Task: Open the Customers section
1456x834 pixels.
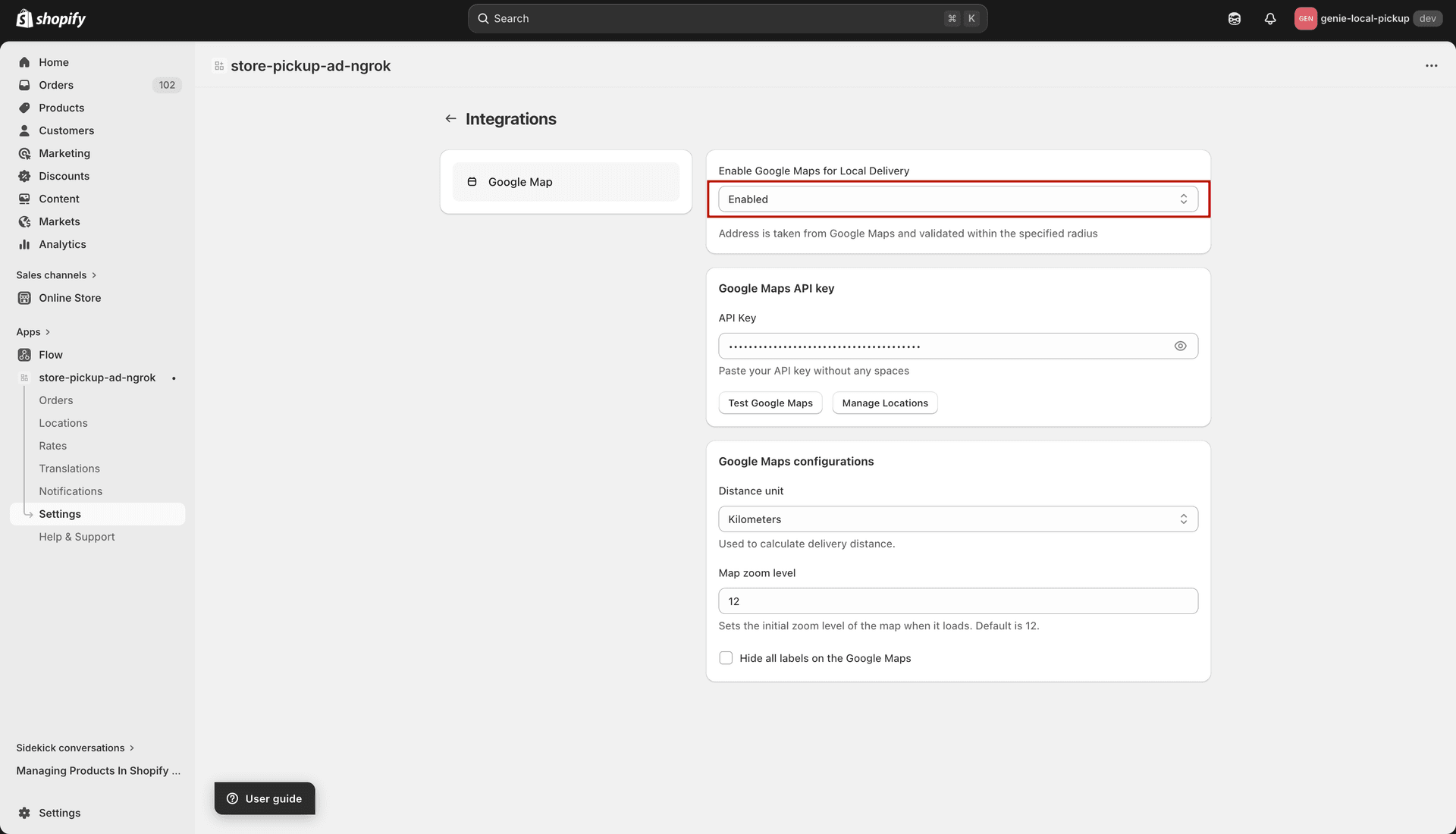Action: tap(66, 130)
